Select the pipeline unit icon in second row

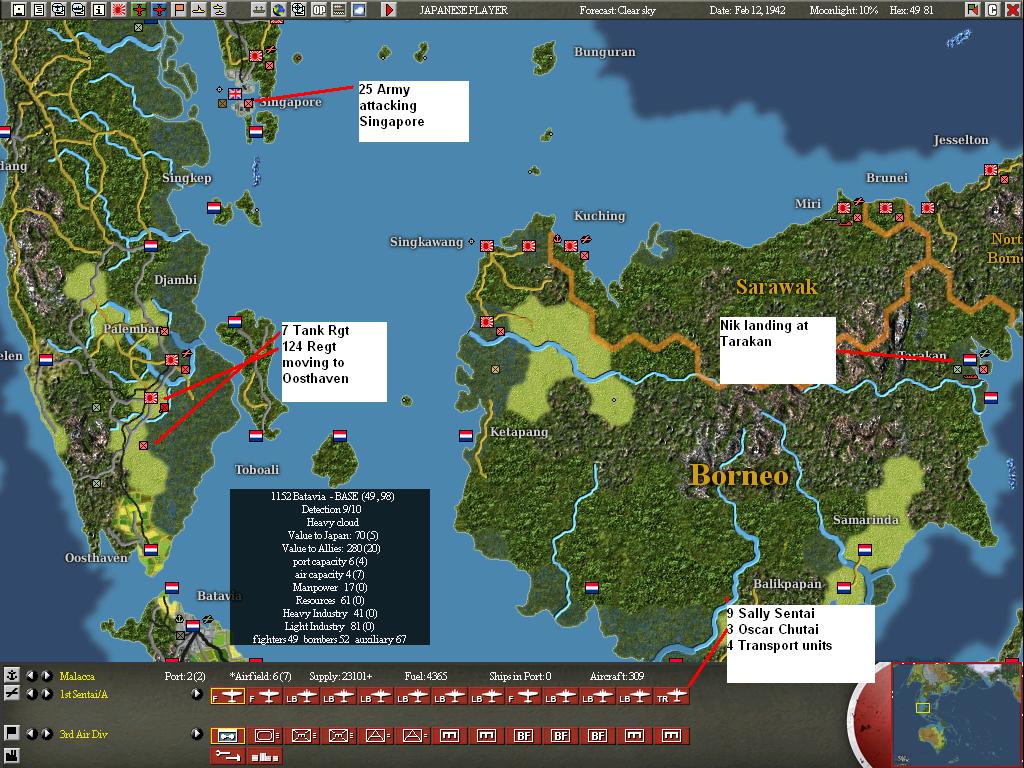tap(227, 756)
